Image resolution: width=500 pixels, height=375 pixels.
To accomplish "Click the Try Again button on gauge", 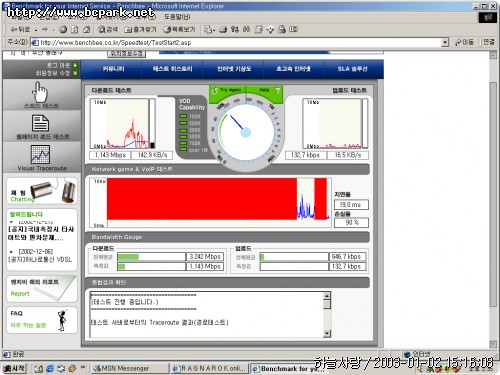I will [227, 90].
